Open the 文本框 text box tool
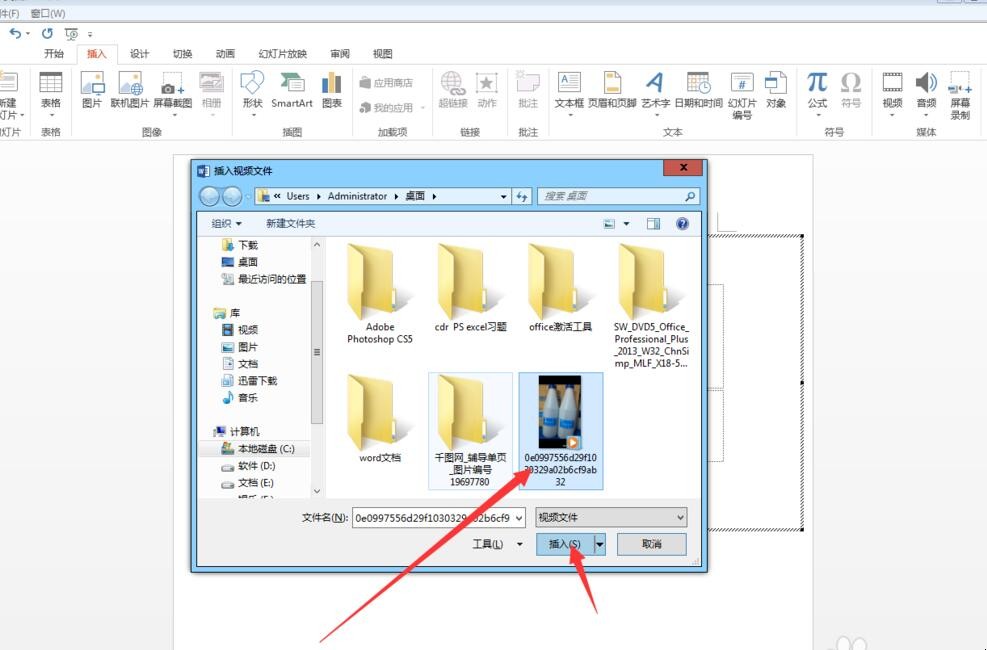This screenshot has height=650, width=987. 569,84
